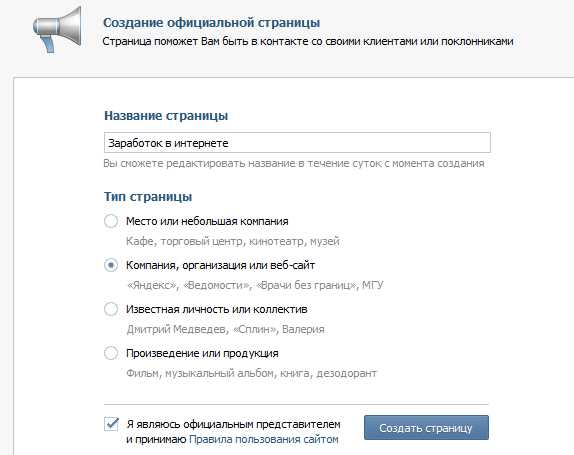Screen dimensions: 574x455
Task: Click the 'Компания, организация или веб-сайт' label text
Action: point(220,265)
